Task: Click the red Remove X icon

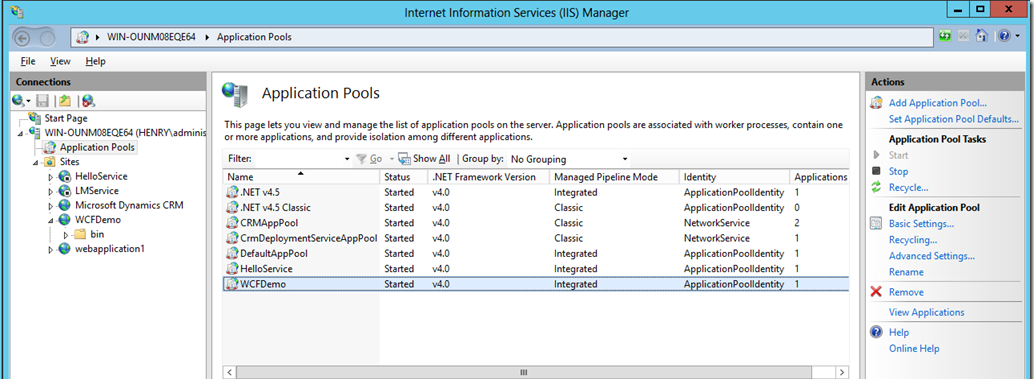Action: pyautogui.click(x=876, y=292)
